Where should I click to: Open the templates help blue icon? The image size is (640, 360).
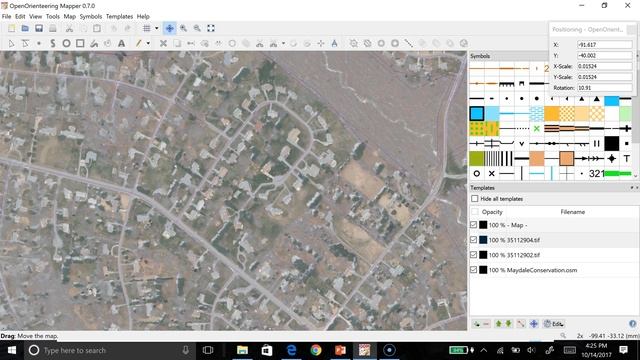tap(632, 324)
